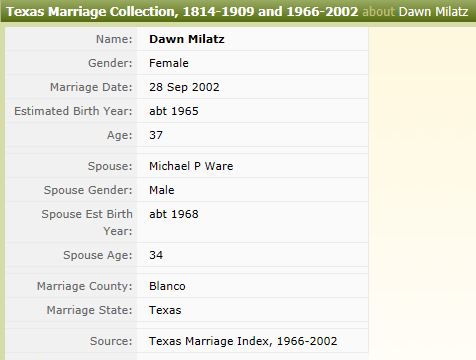Viewport: 476px width, 360px height.
Task: Click the Spouse field label
Action: point(110,166)
